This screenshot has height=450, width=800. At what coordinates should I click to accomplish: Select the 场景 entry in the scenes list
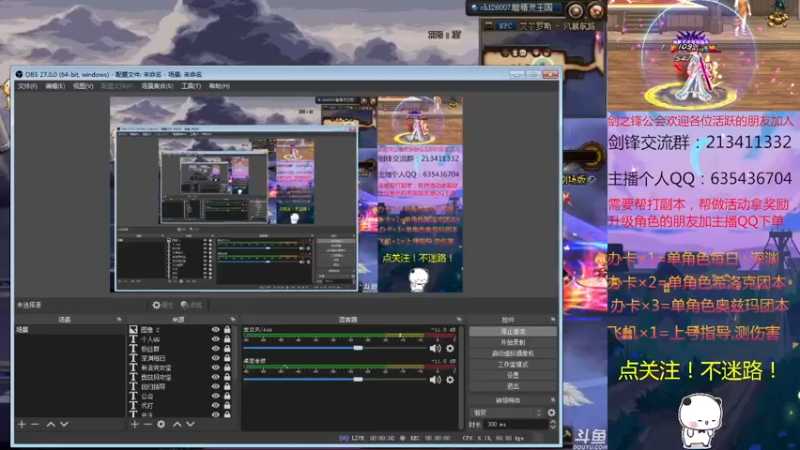[70, 330]
